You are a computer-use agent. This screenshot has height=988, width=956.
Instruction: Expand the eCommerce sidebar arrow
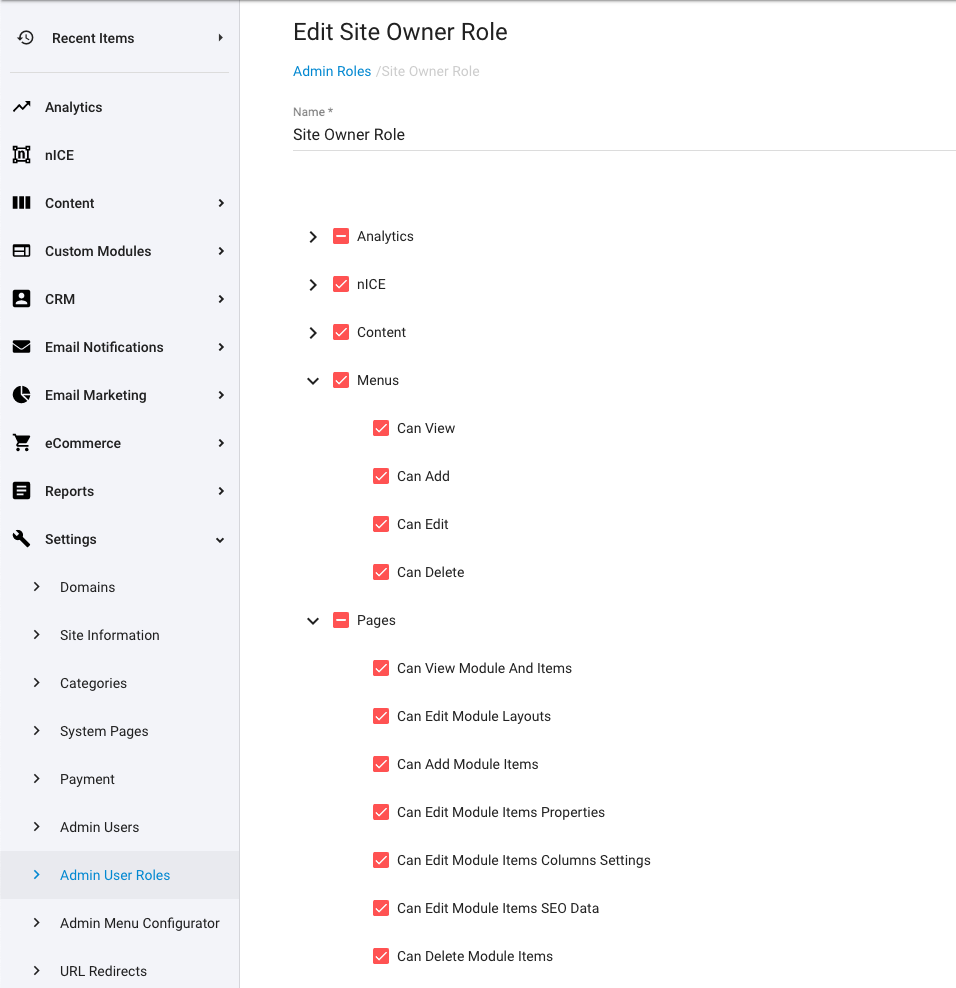pyautogui.click(x=221, y=443)
